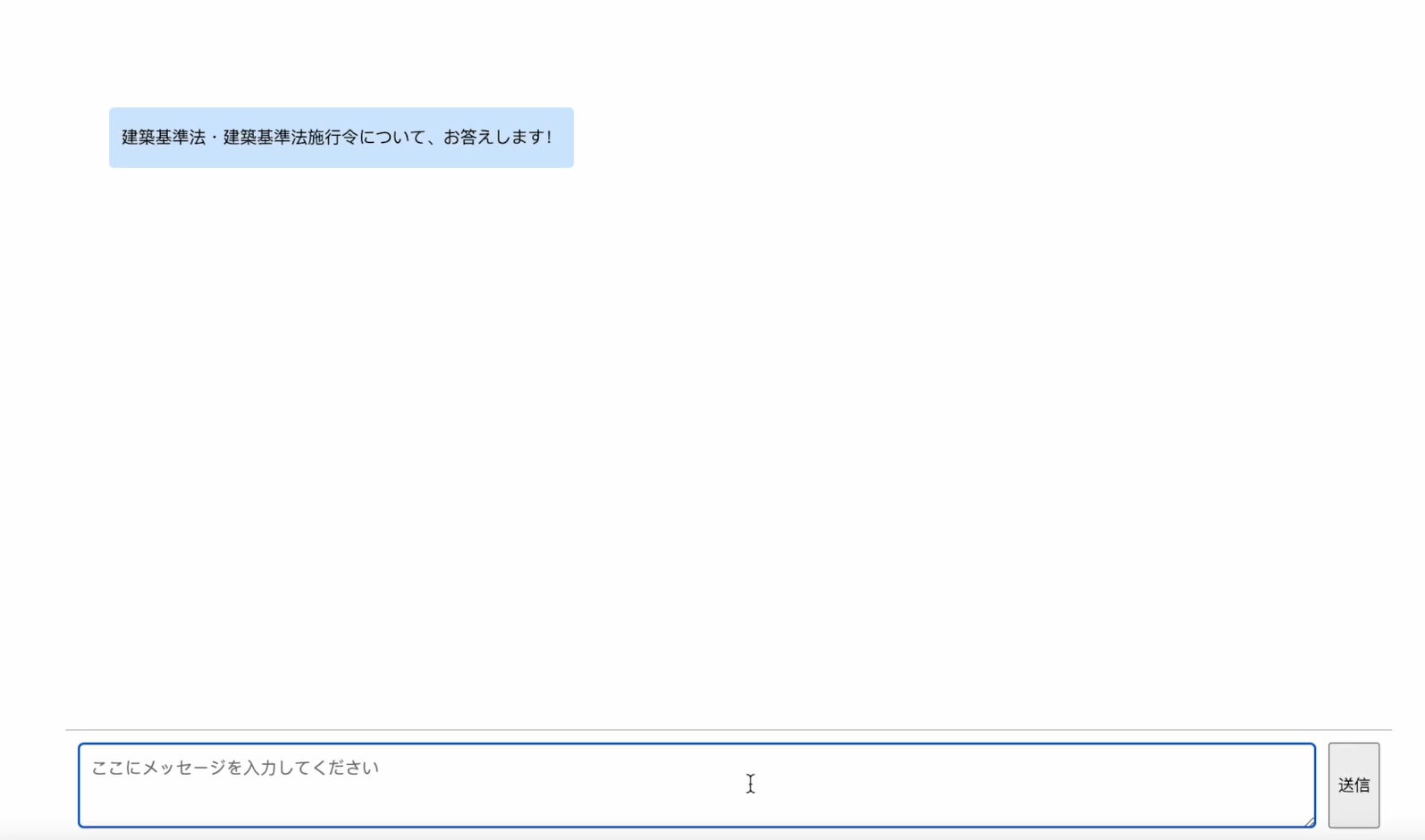Click the diagonal resize icon of the textarea
The image size is (1425, 840).
pyautogui.click(x=1309, y=820)
